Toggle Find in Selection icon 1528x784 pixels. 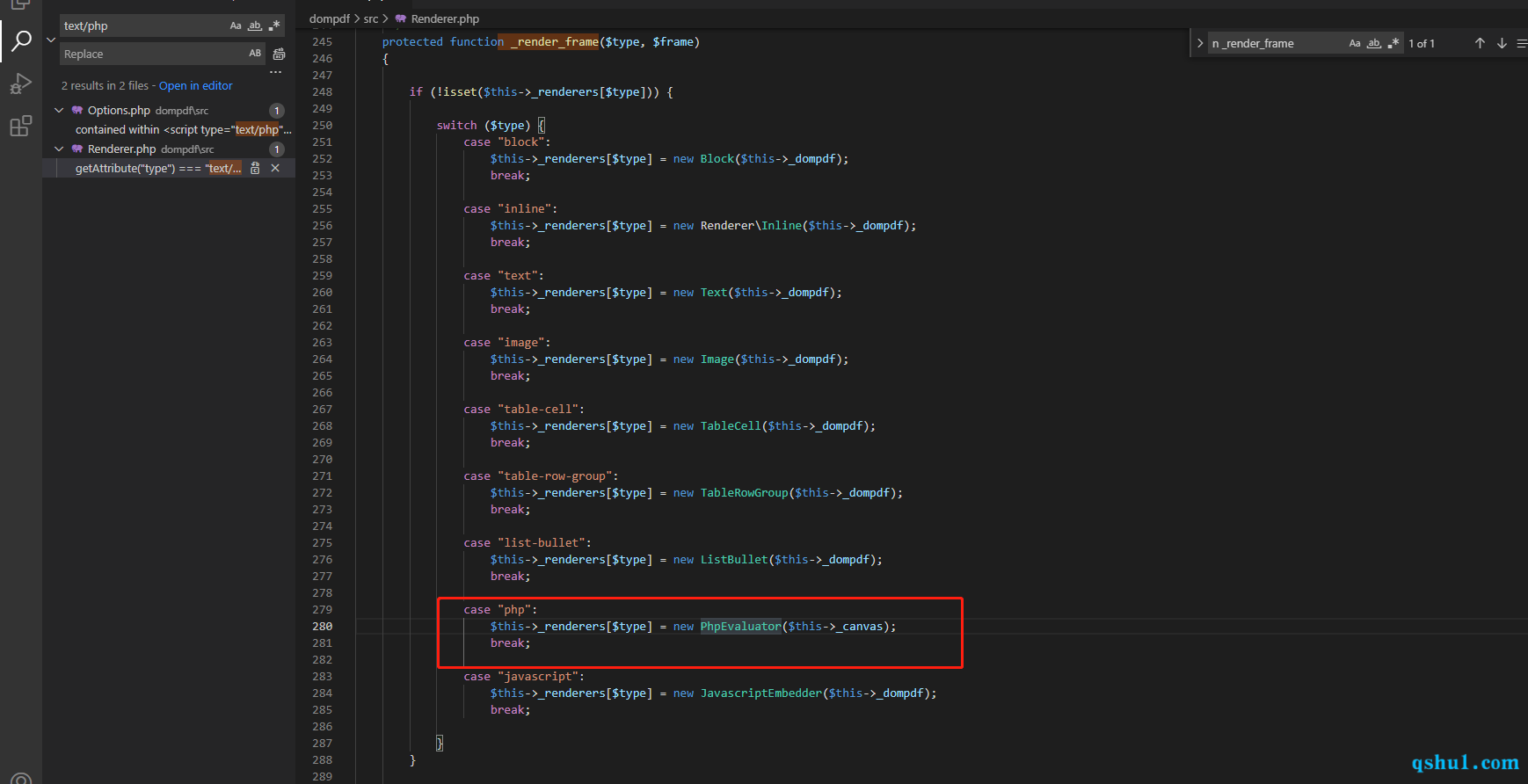(1522, 43)
